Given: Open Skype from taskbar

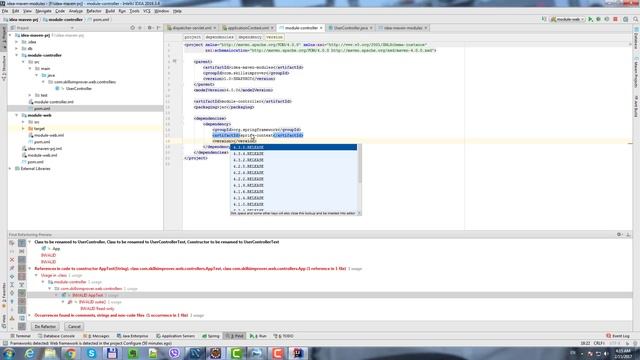Looking at the screenshot, I should click(x=91, y=353).
